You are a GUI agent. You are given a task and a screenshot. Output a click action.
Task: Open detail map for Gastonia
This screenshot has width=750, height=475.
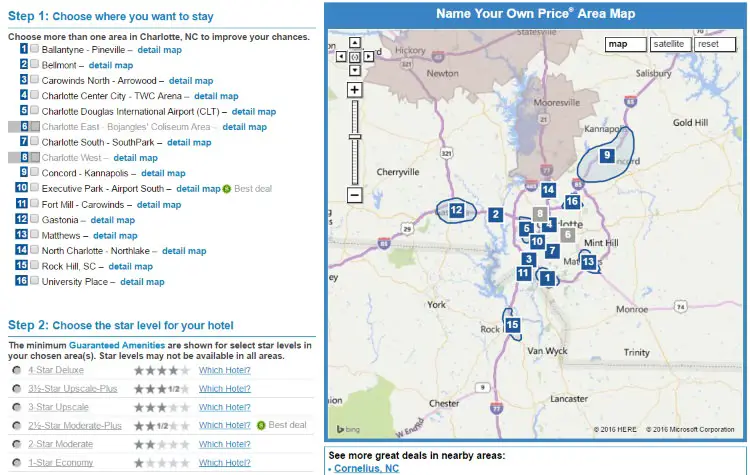[113, 220]
